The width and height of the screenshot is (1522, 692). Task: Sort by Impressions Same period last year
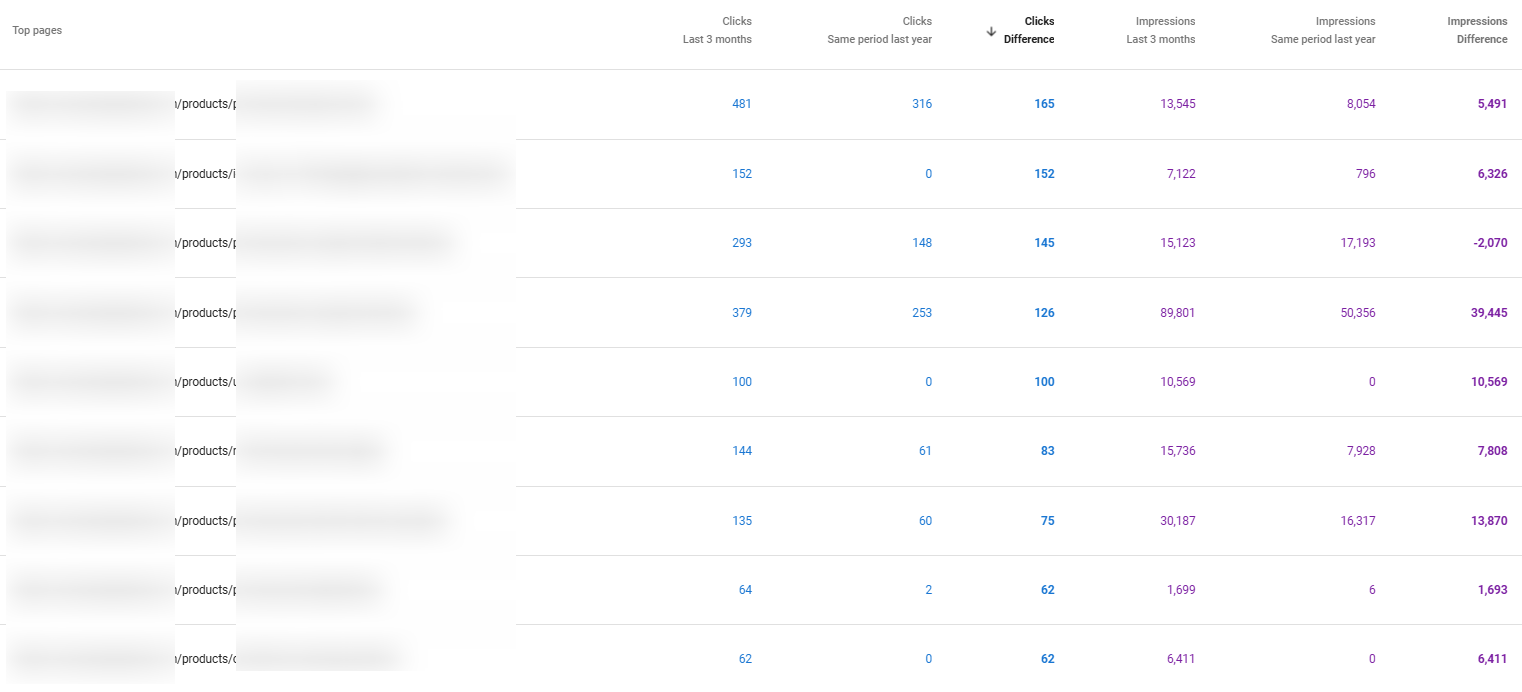[x=1322, y=30]
